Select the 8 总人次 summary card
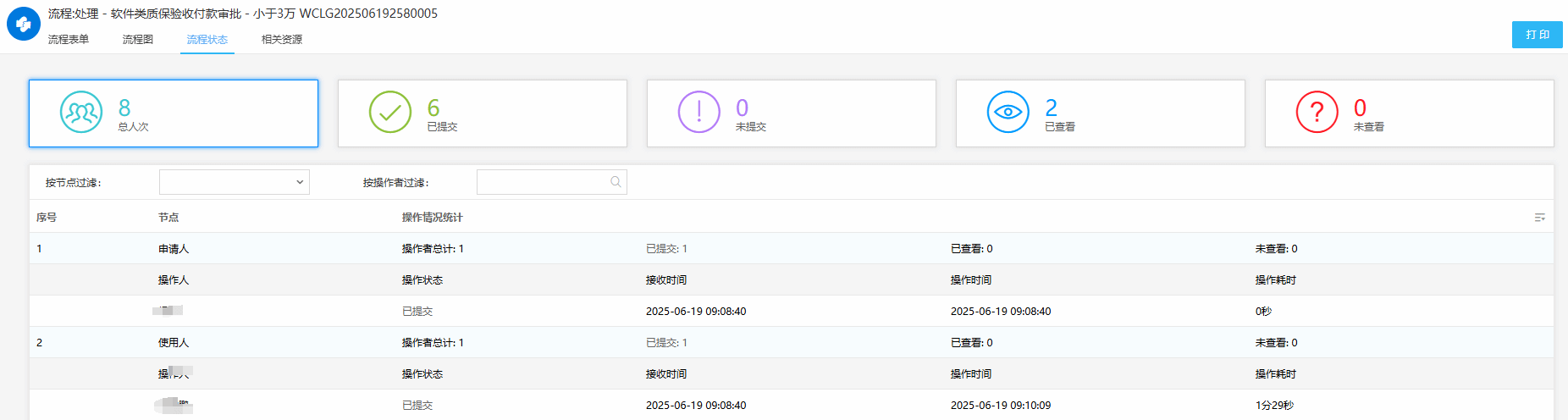The height and width of the screenshot is (420, 1568). point(174,113)
